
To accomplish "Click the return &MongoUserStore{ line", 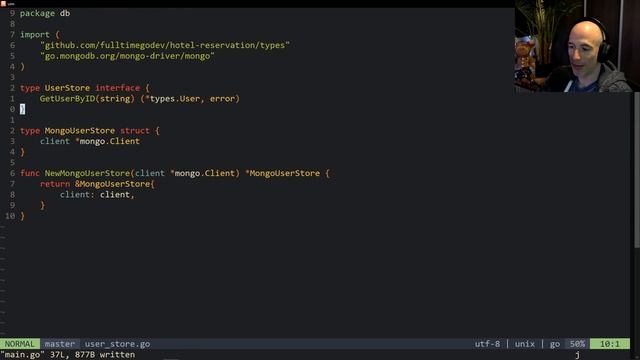I will (x=97, y=184).
